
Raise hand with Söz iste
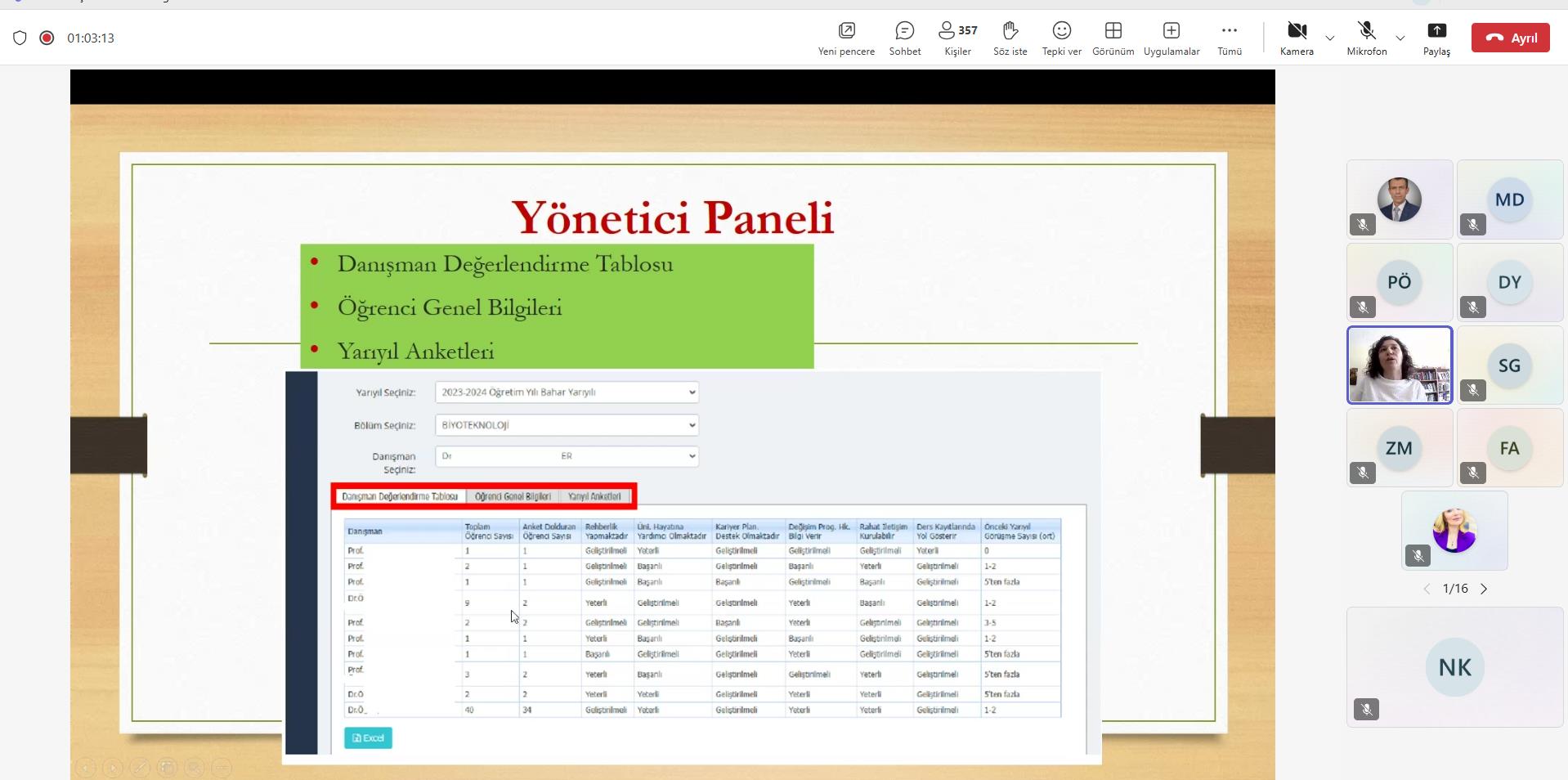(1010, 38)
